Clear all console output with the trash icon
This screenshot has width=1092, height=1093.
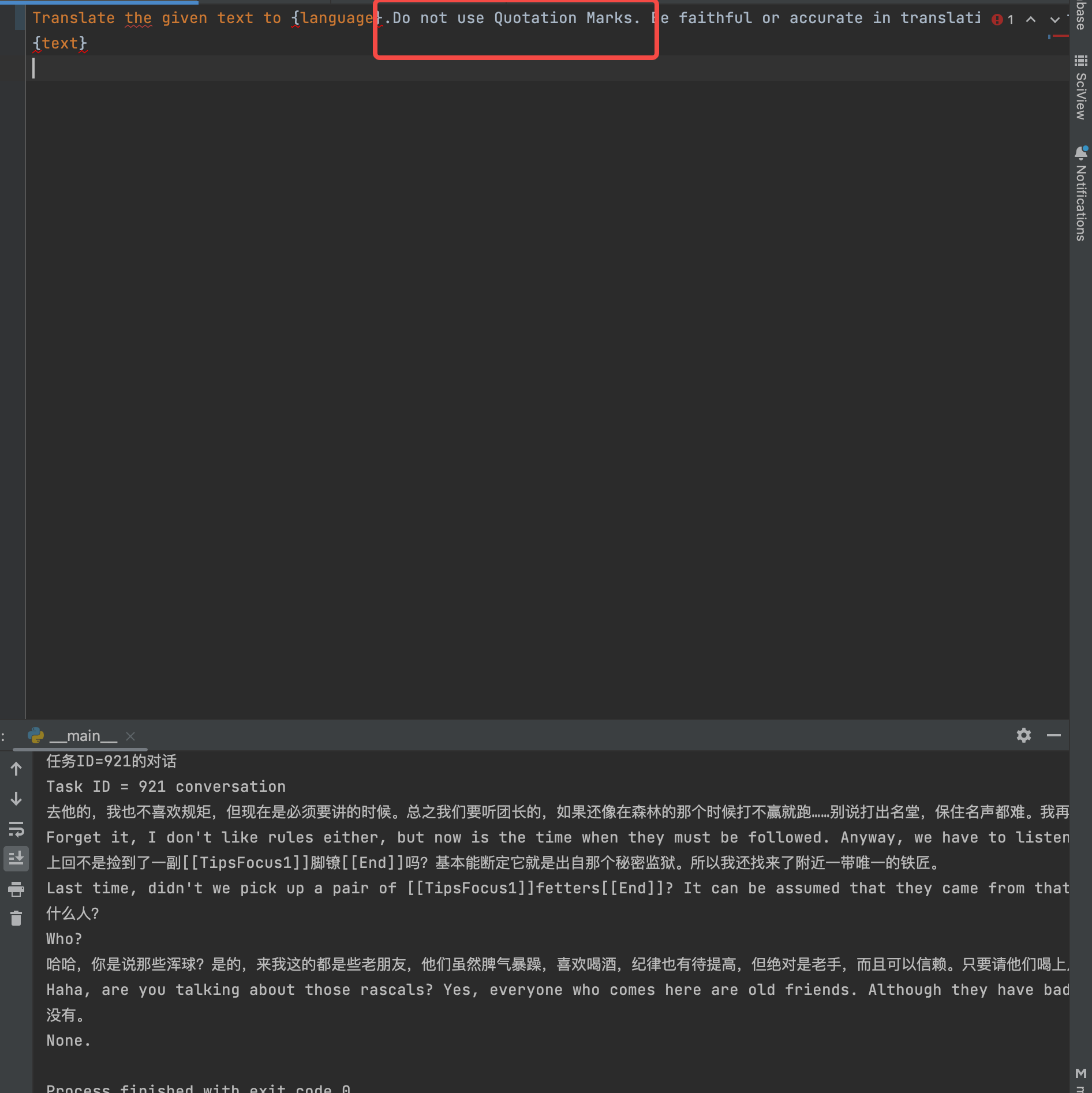point(16,919)
